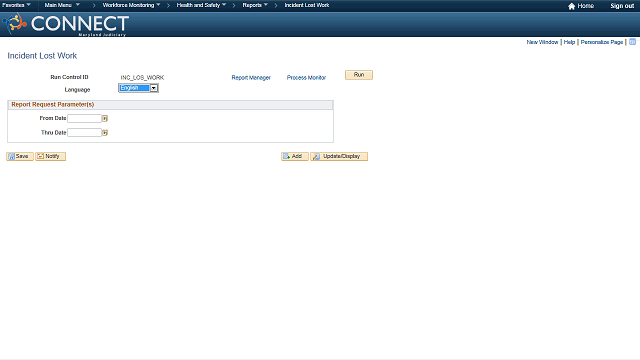Click the page info icon beside Personalize Page

click(x=632, y=42)
